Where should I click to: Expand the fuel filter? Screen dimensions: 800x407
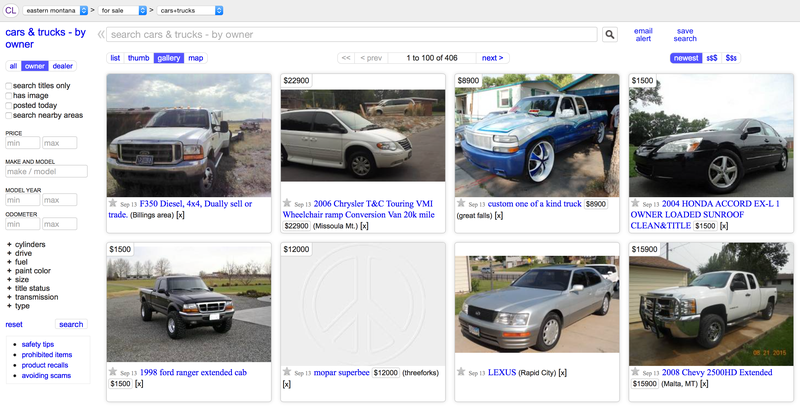coord(17,262)
